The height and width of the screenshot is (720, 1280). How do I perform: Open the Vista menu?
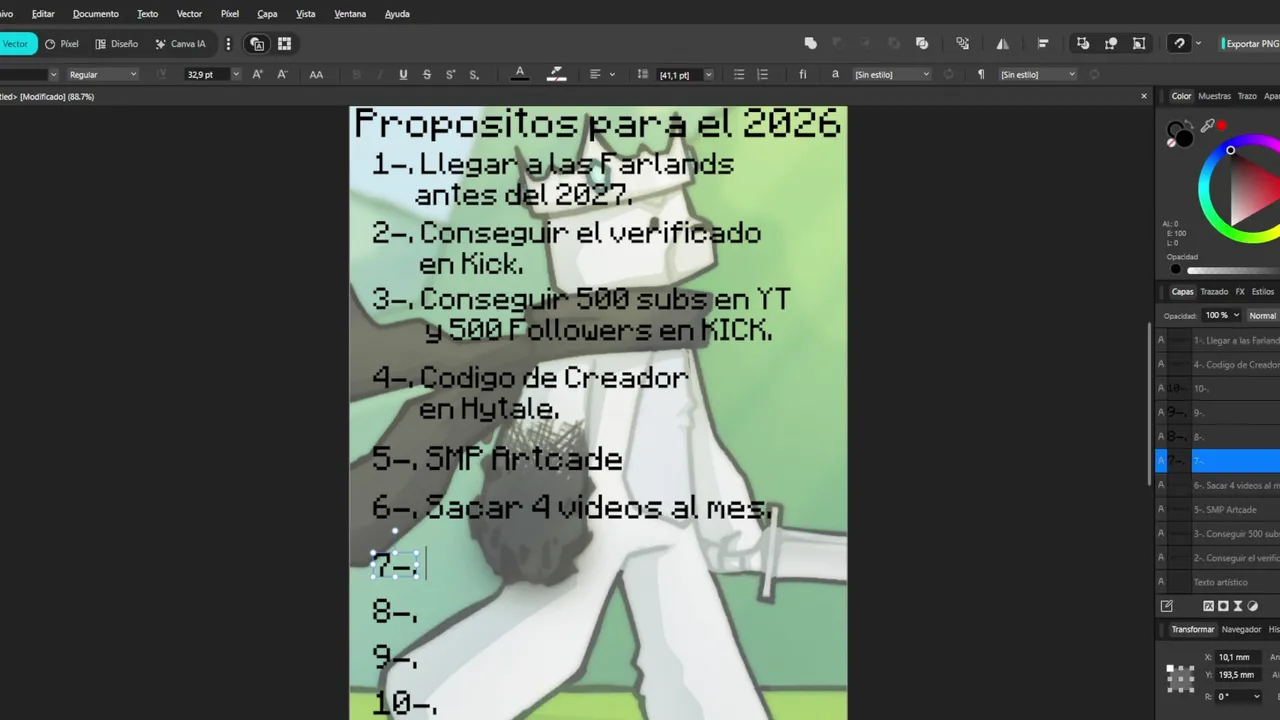click(306, 14)
